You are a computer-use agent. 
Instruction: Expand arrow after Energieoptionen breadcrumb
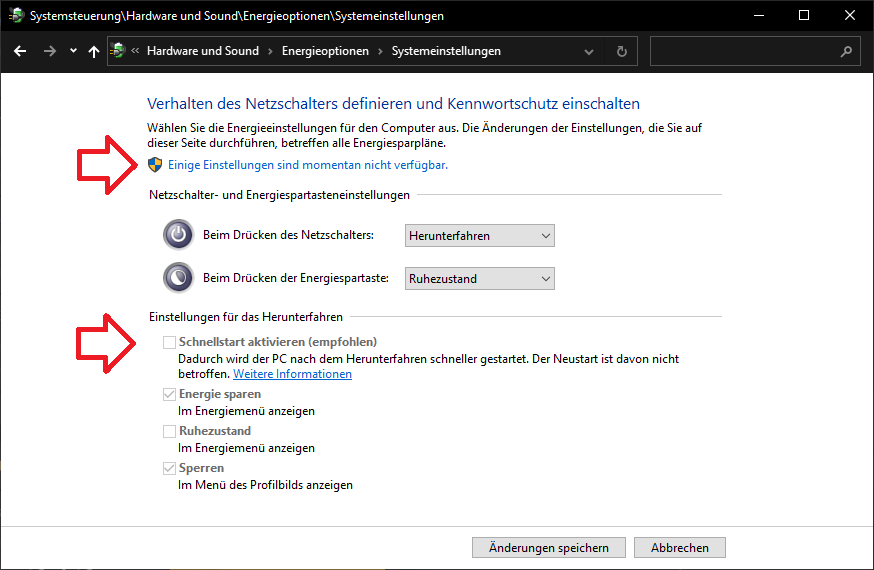pos(380,51)
